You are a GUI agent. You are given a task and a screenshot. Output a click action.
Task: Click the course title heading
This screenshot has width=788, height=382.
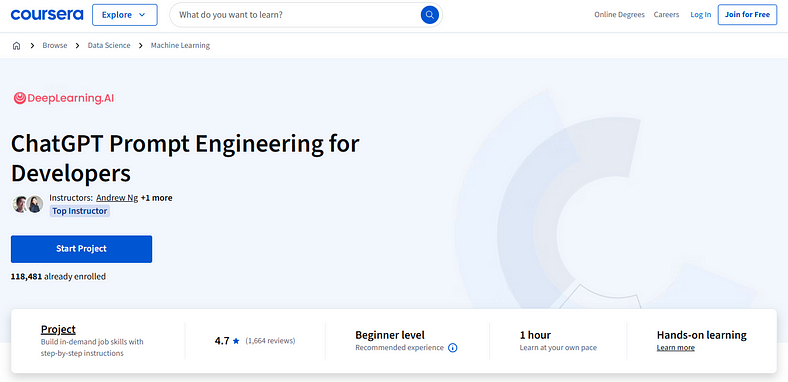click(x=185, y=159)
